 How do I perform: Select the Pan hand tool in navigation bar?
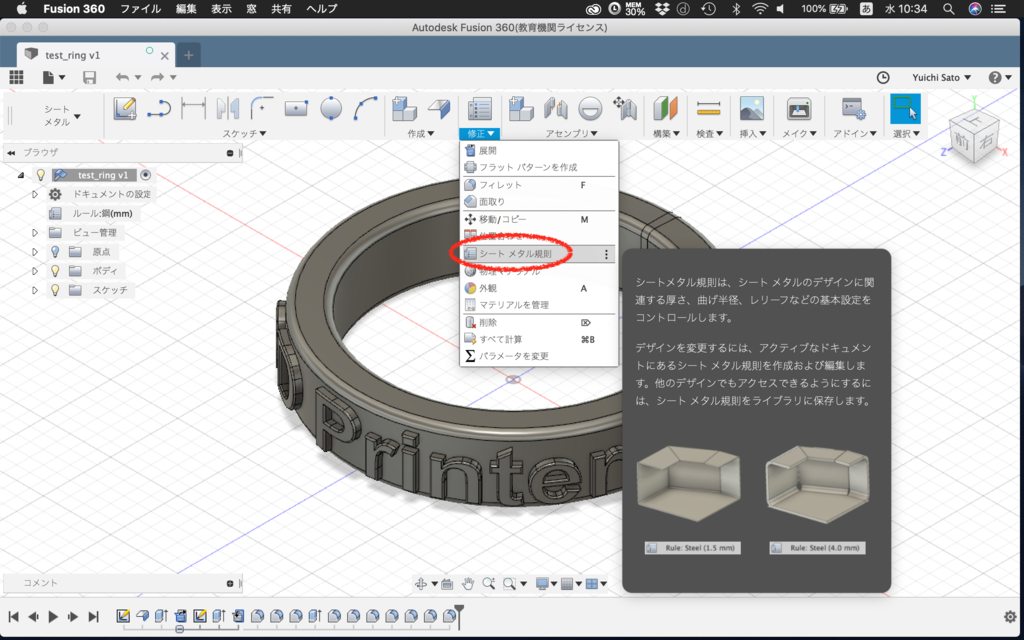468,584
